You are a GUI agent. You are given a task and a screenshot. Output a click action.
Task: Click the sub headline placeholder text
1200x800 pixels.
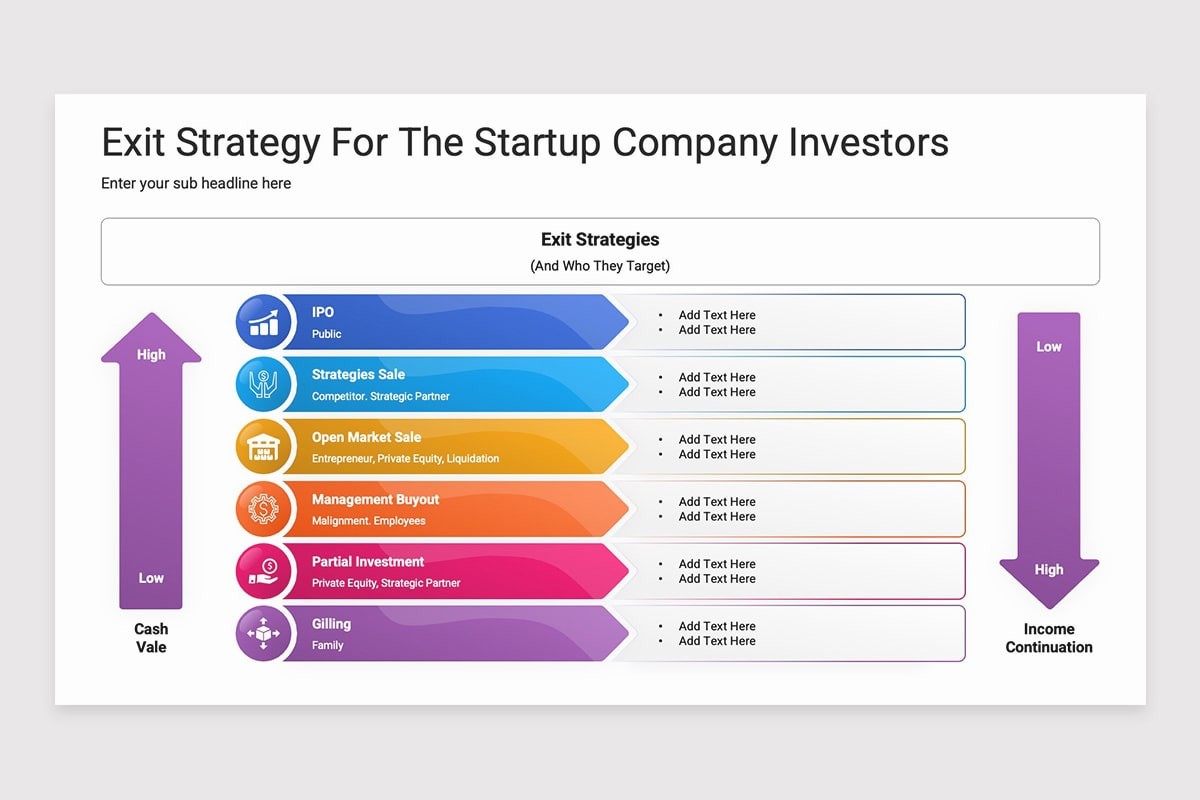196,183
